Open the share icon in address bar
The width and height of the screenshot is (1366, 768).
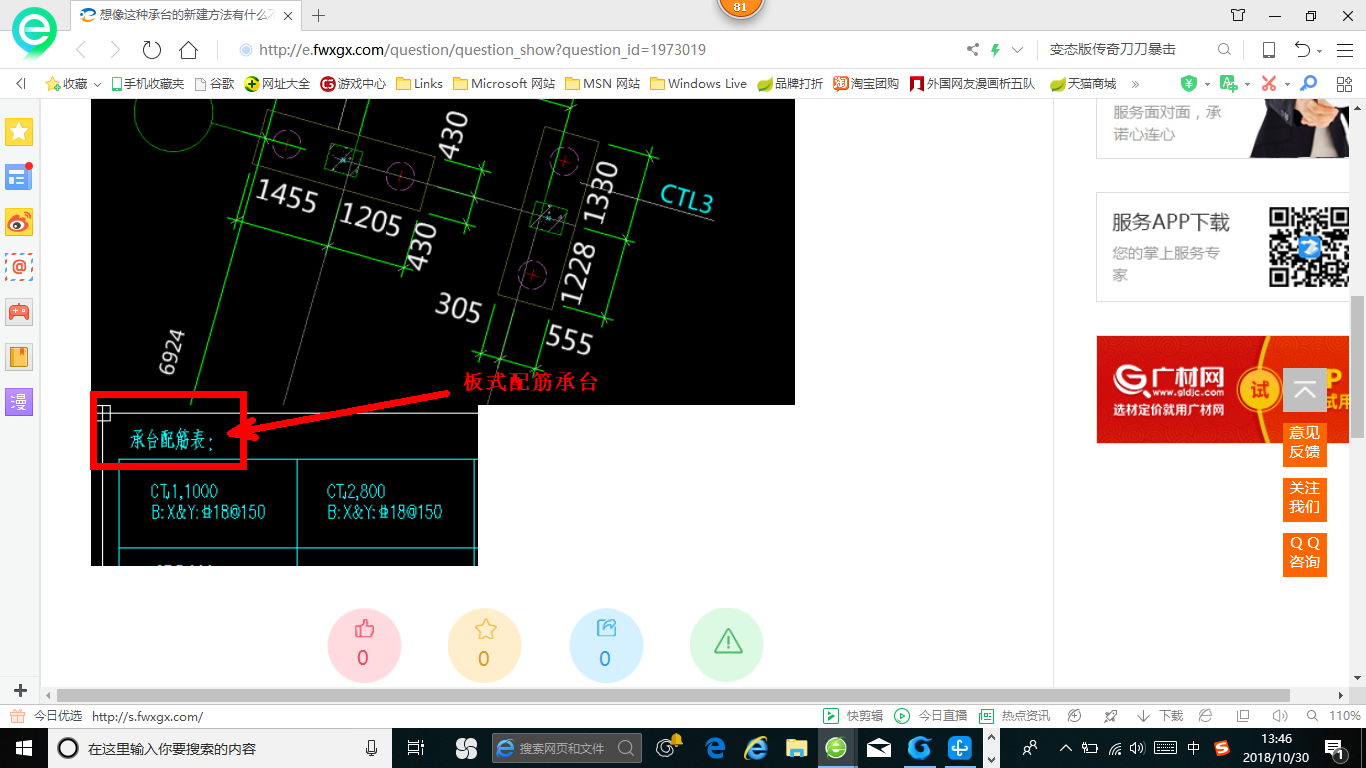click(x=973, y=50)
